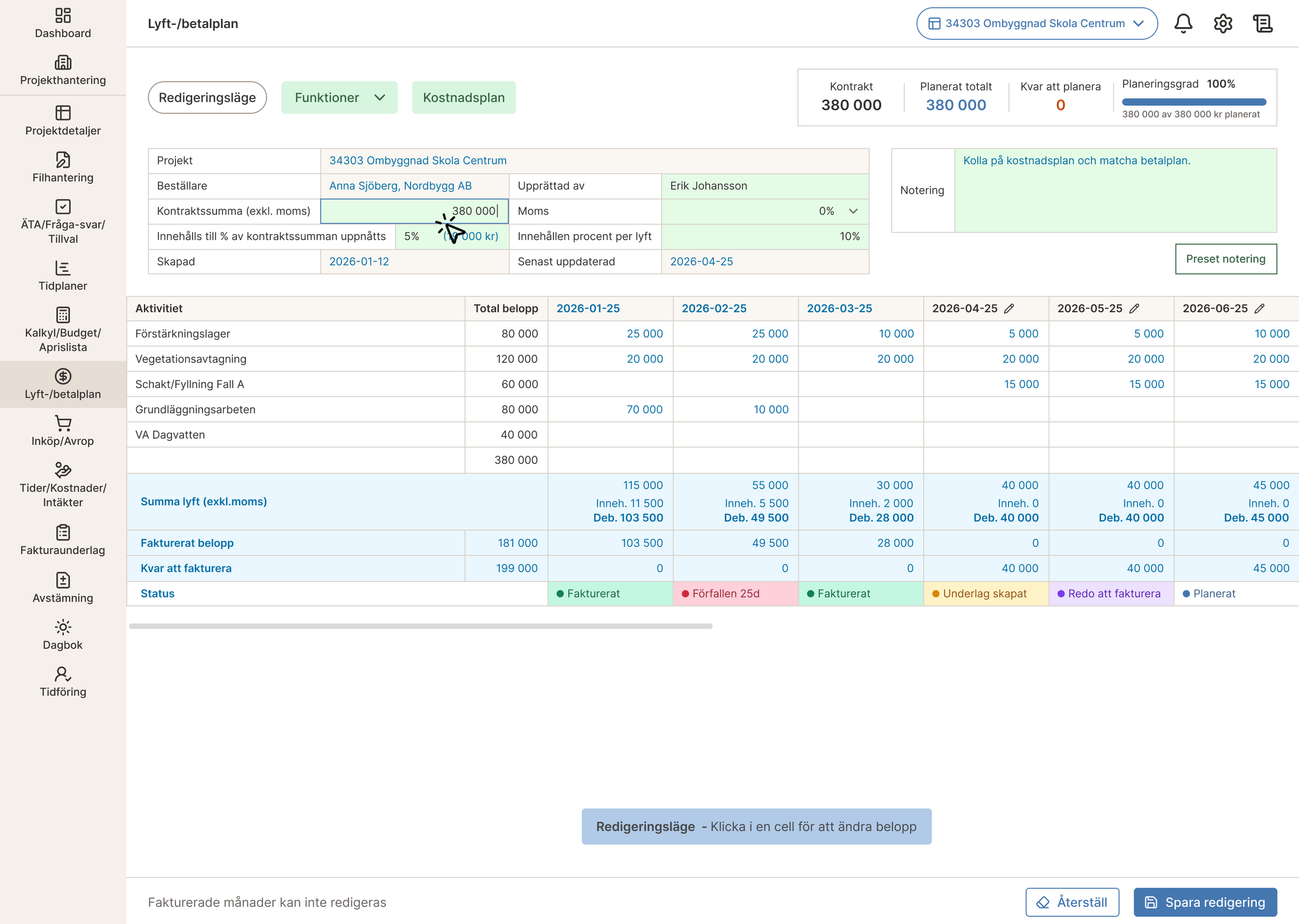1299x924 pixels.
Task: Open ÄTA/Fråga-svar/Tillval section
Action: (x=62, y=222)
